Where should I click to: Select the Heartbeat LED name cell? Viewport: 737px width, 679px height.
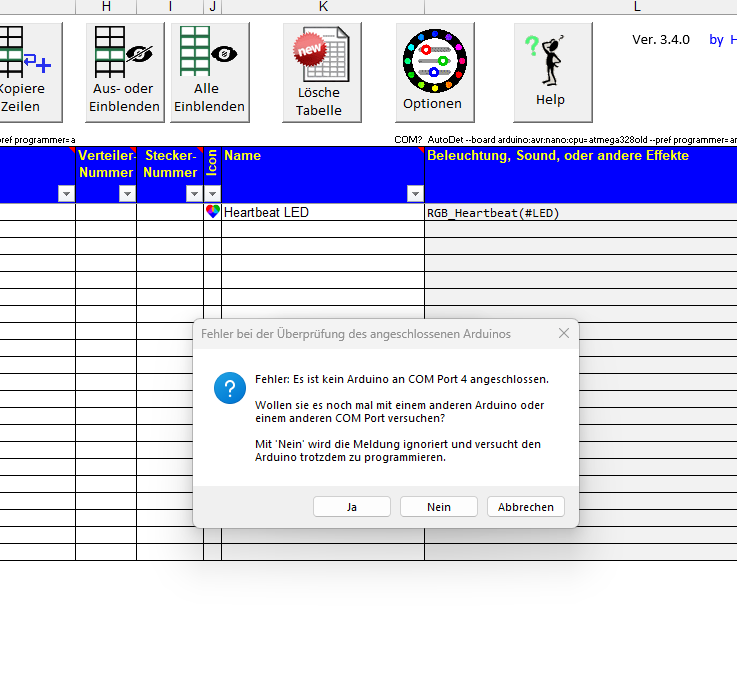coord(322,212)
